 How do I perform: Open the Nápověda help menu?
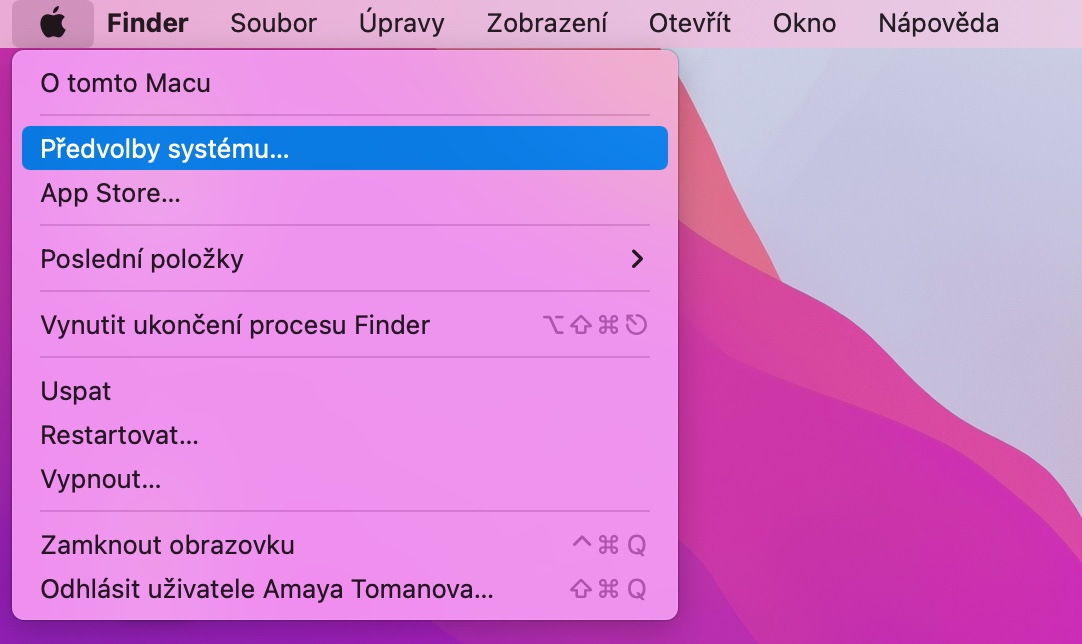[938, 23]
